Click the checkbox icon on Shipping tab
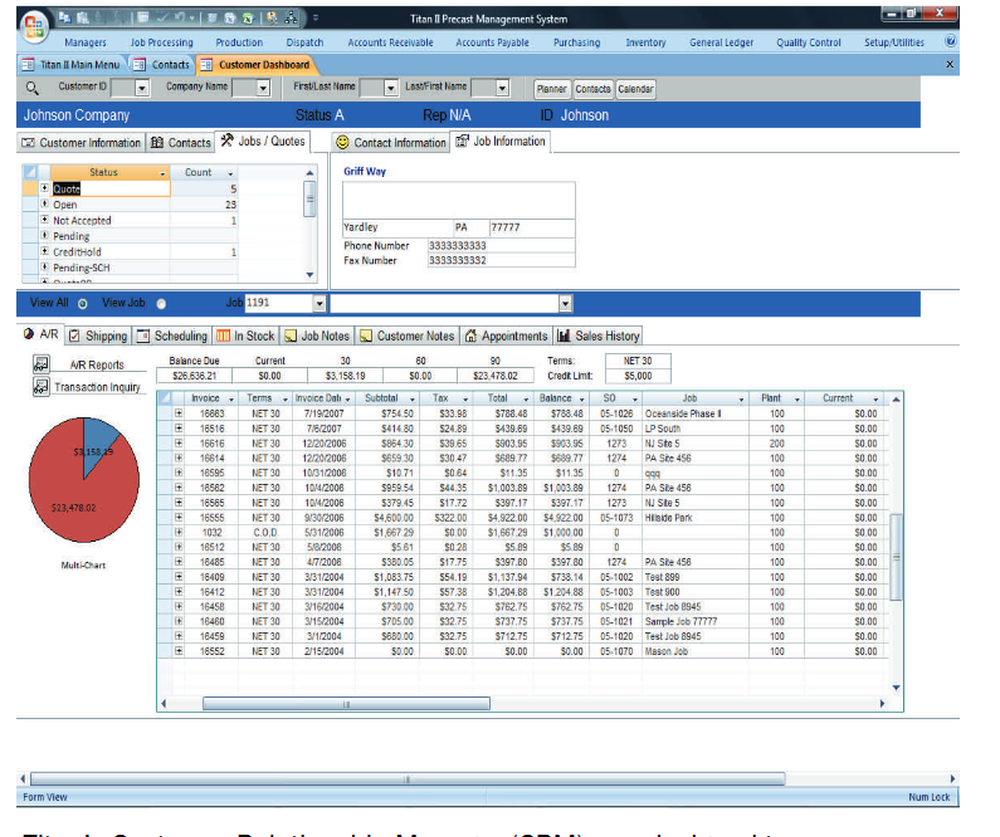 [x=75, y=336]
